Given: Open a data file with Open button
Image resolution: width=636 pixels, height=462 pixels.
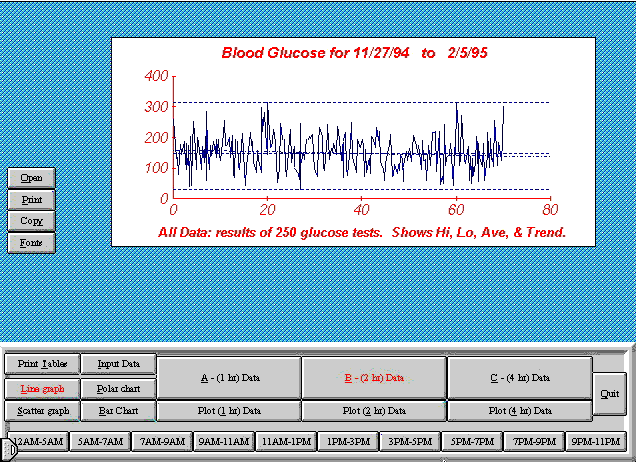Looking at the screenshot, I should click(31, 178).
